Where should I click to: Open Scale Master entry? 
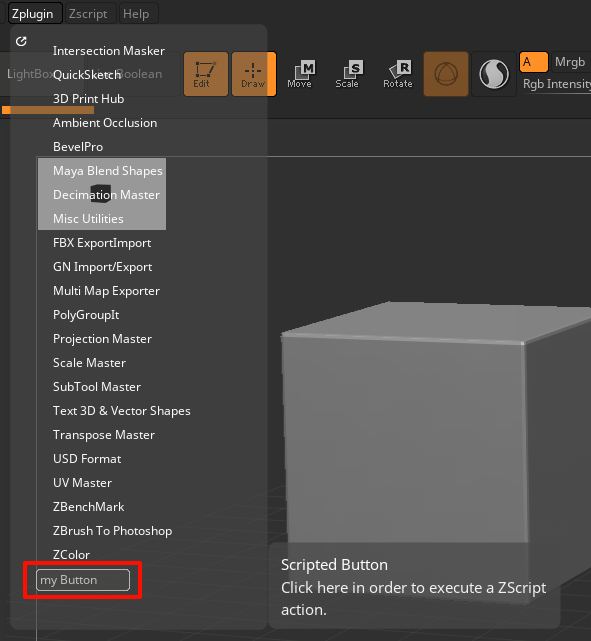[x=89, y=363]
